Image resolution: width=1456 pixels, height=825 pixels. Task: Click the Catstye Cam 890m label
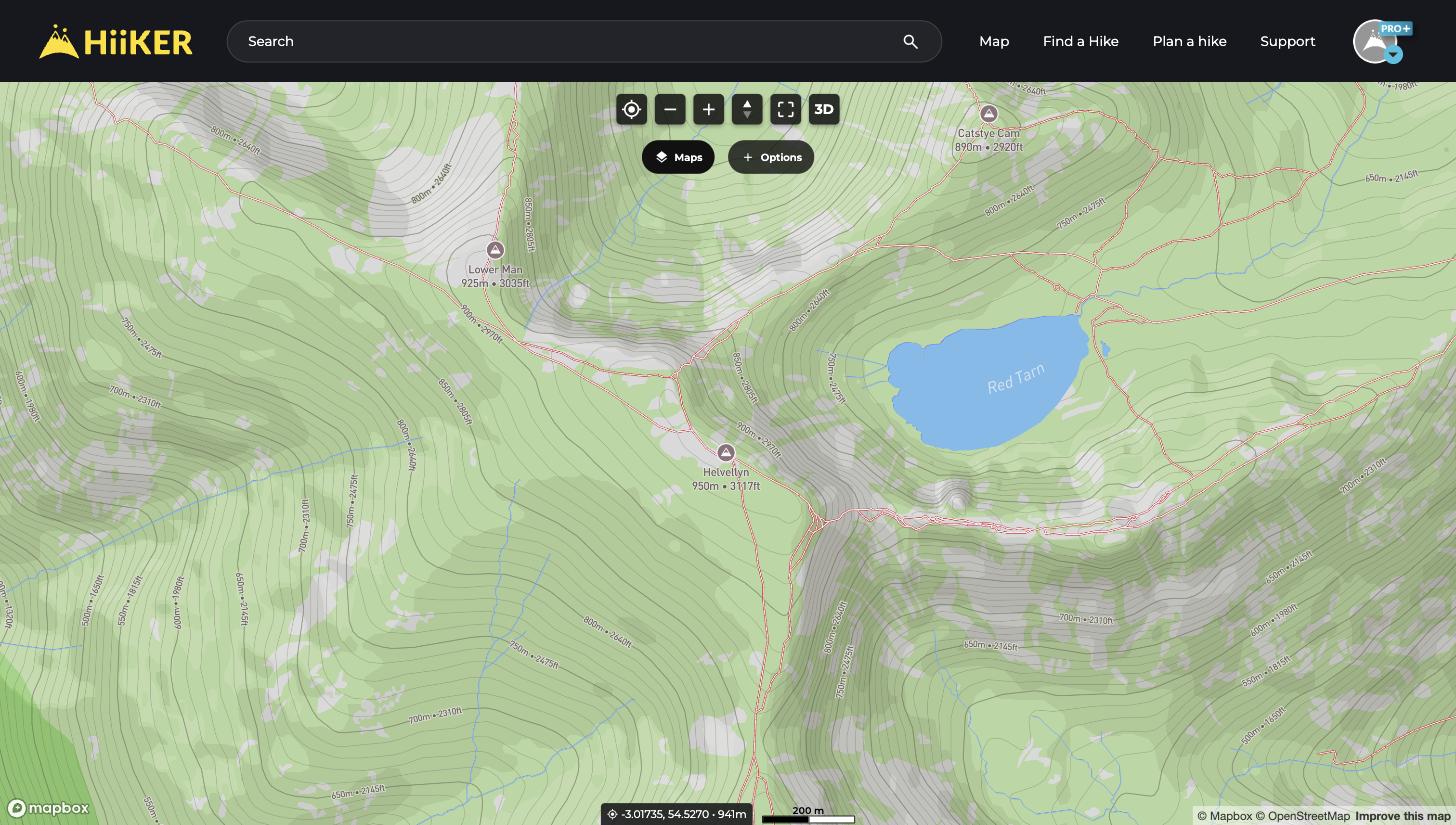989,140
